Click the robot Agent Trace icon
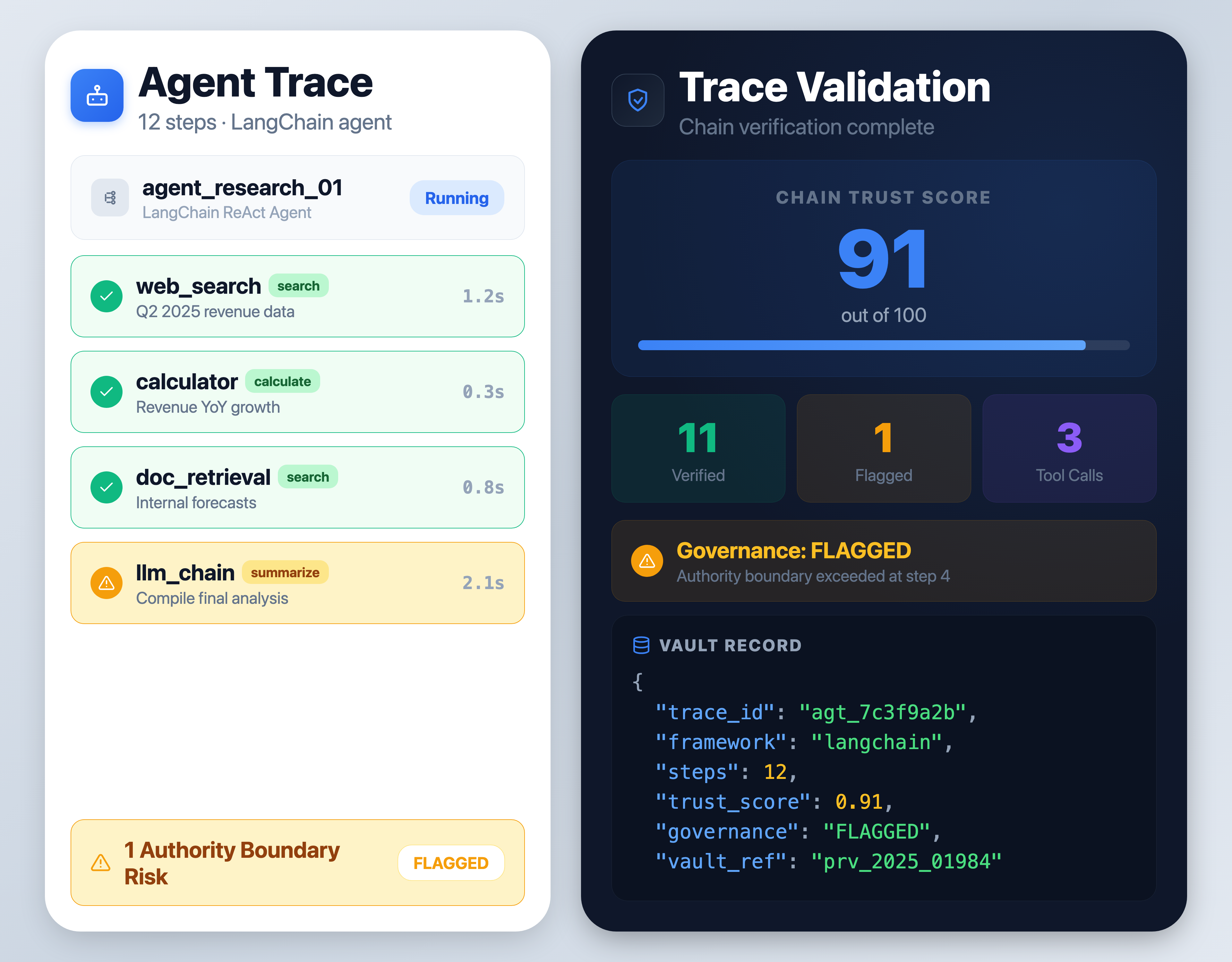The height and width of the screenshot is (962, 1232). (97, 96)
